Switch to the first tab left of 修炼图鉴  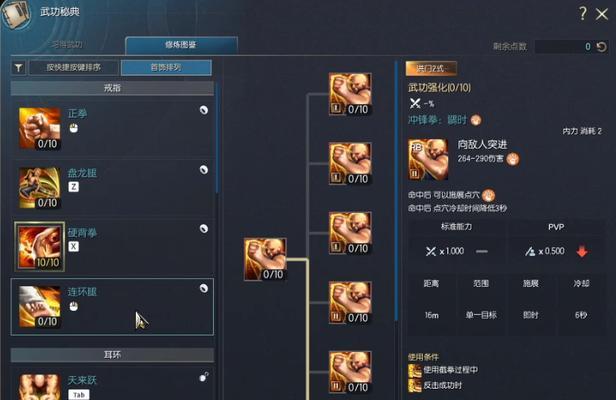[x=67, y=44]
